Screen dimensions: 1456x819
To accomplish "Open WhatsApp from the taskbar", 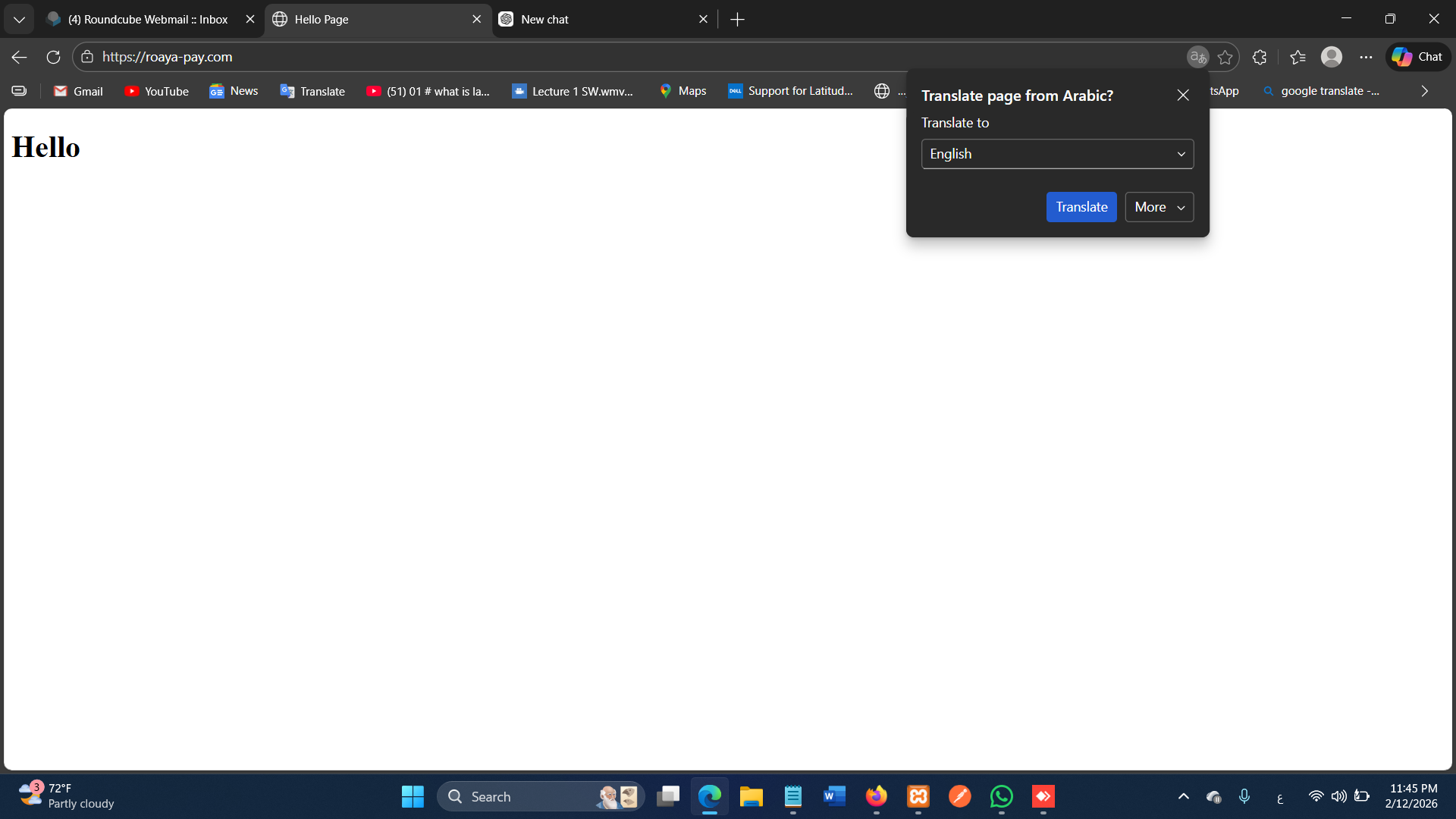I will coord(1002,796).
